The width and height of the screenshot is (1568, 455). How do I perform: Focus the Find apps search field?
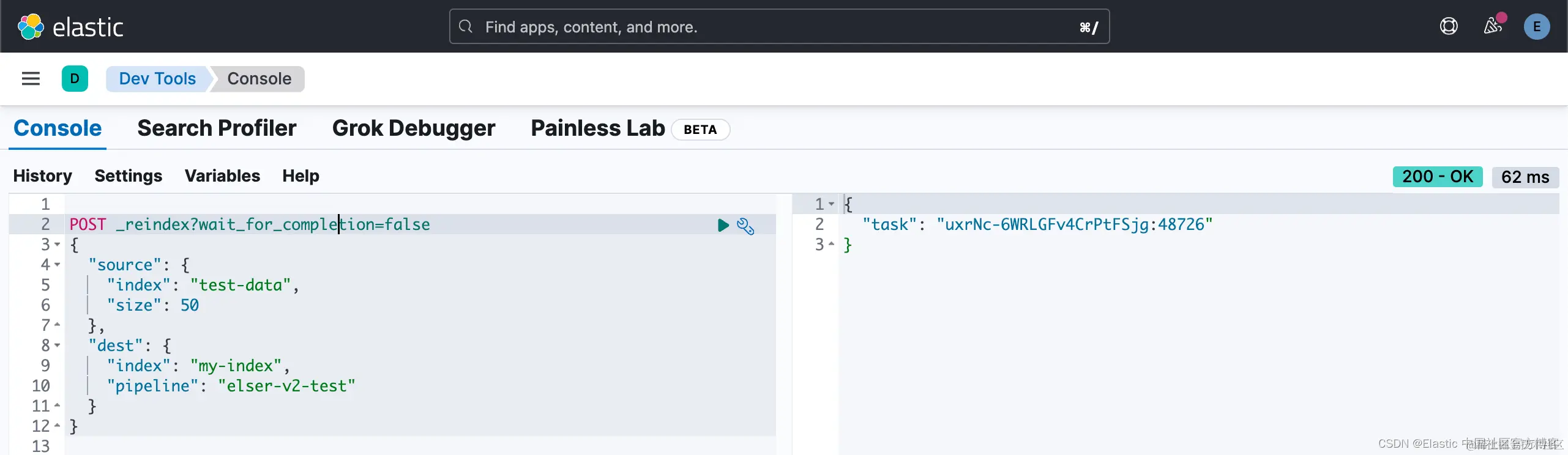(x=778, y=27)
